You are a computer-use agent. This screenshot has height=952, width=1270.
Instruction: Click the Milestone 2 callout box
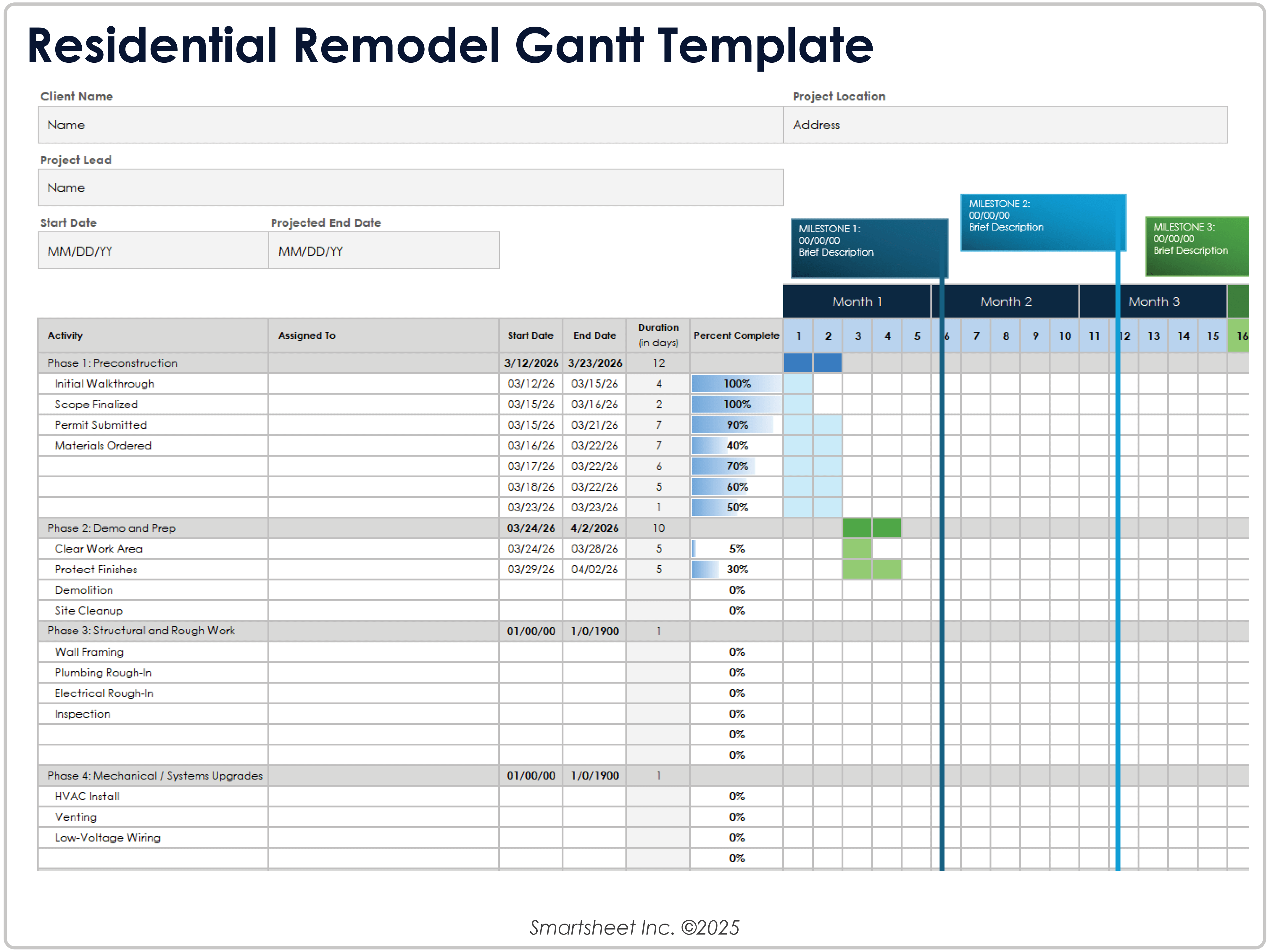[x=1043, y=223]
